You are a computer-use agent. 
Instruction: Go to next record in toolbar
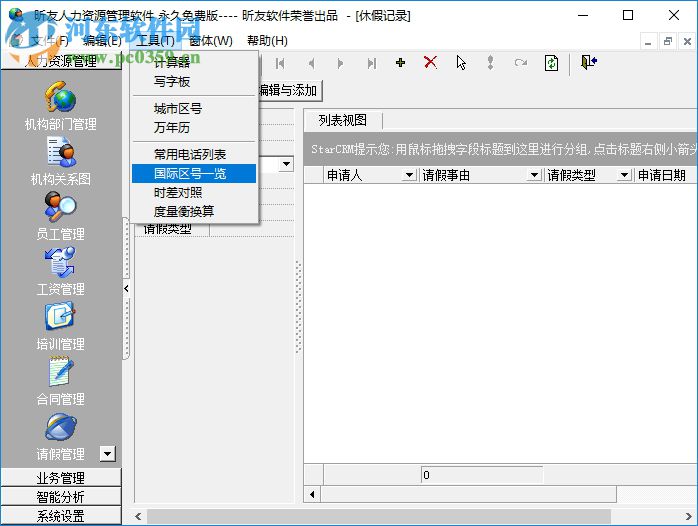pos(340,64)
